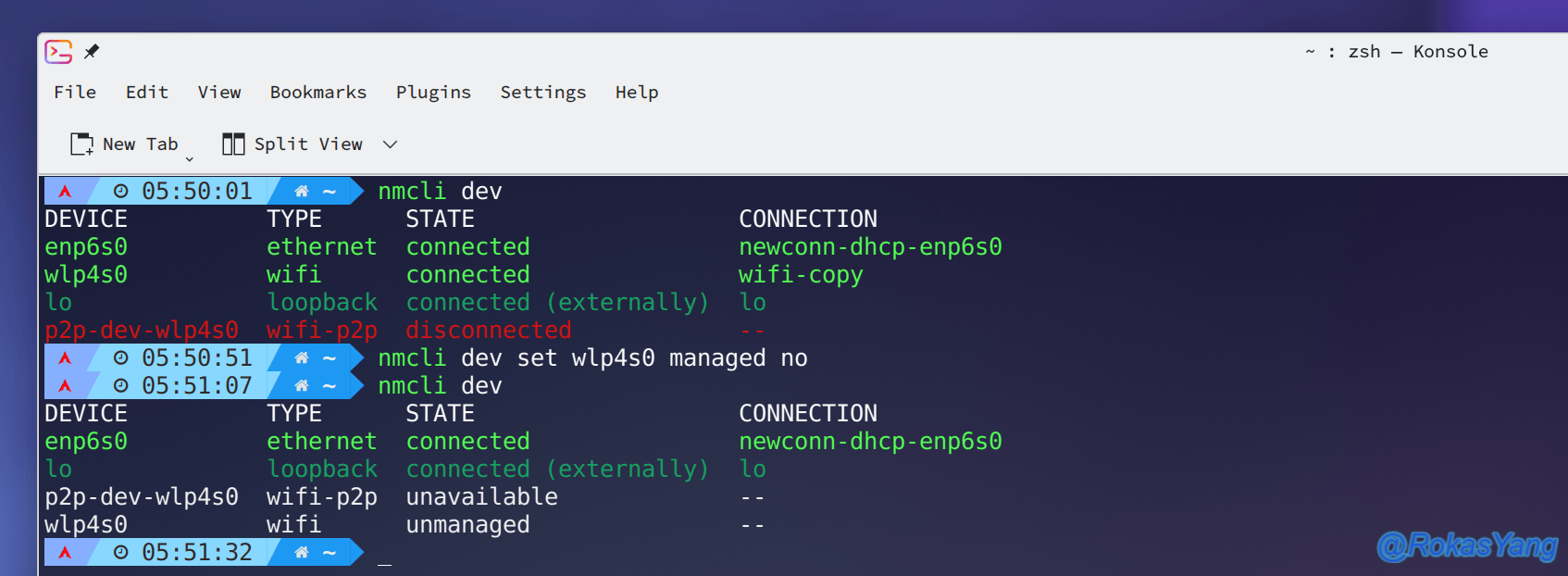Expand the Split View chevron
Screen dimensions: 1568x576
point(391,144)
